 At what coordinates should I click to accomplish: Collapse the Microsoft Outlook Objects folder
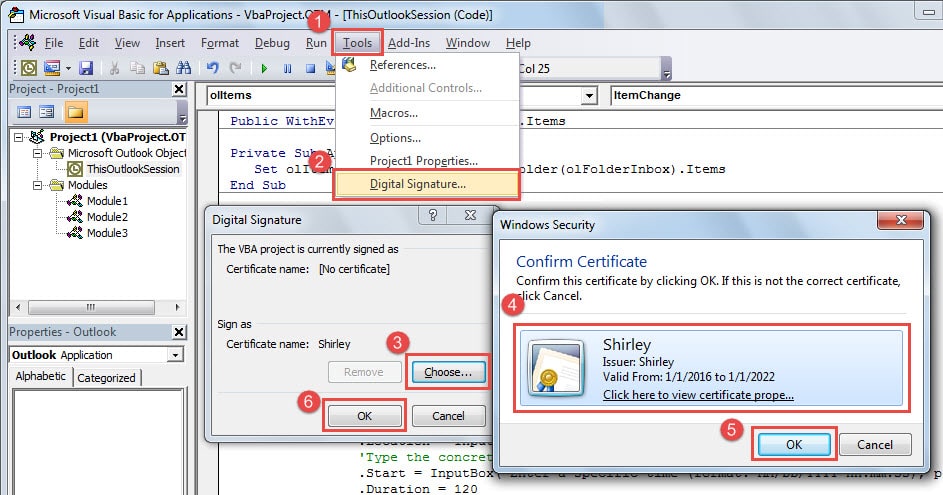click(x=38, y=153)
